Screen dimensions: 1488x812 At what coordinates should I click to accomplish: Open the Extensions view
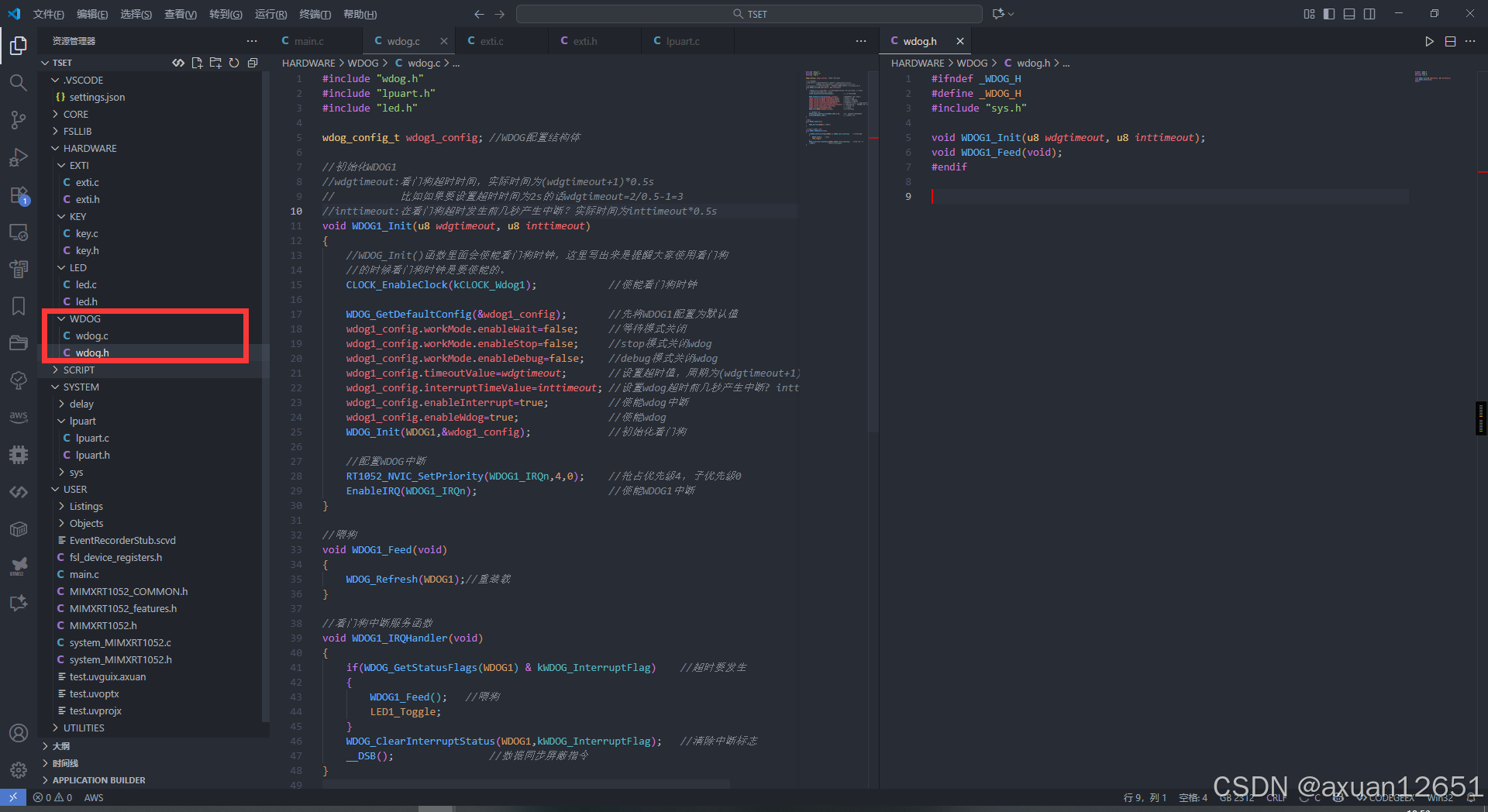pyautogui.click(x=19, y=194)
